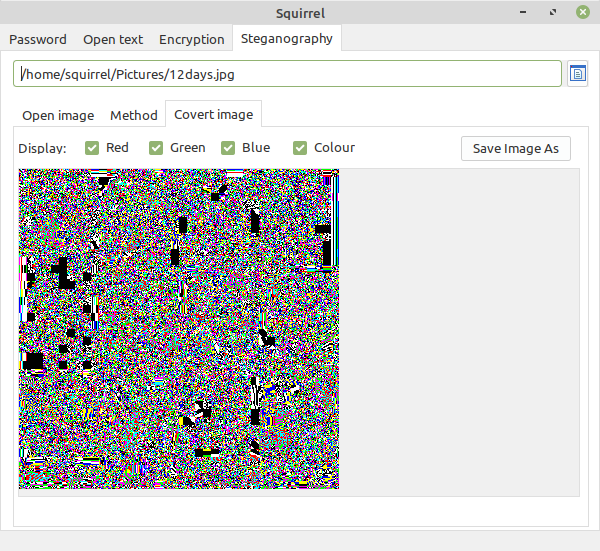Viewport: 600px width, 551px height.
Task: Switch to the Password tab
Action: coord(38,40)
